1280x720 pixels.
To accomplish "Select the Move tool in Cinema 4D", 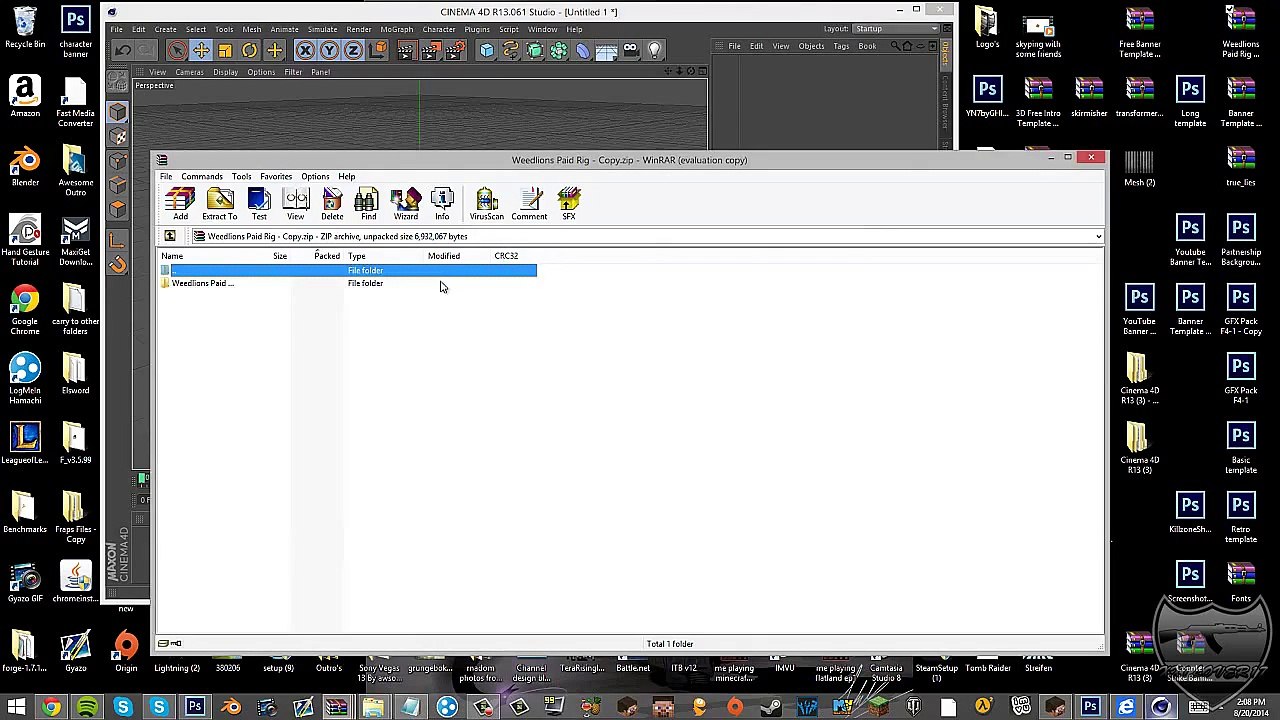I will pos(201,50).
